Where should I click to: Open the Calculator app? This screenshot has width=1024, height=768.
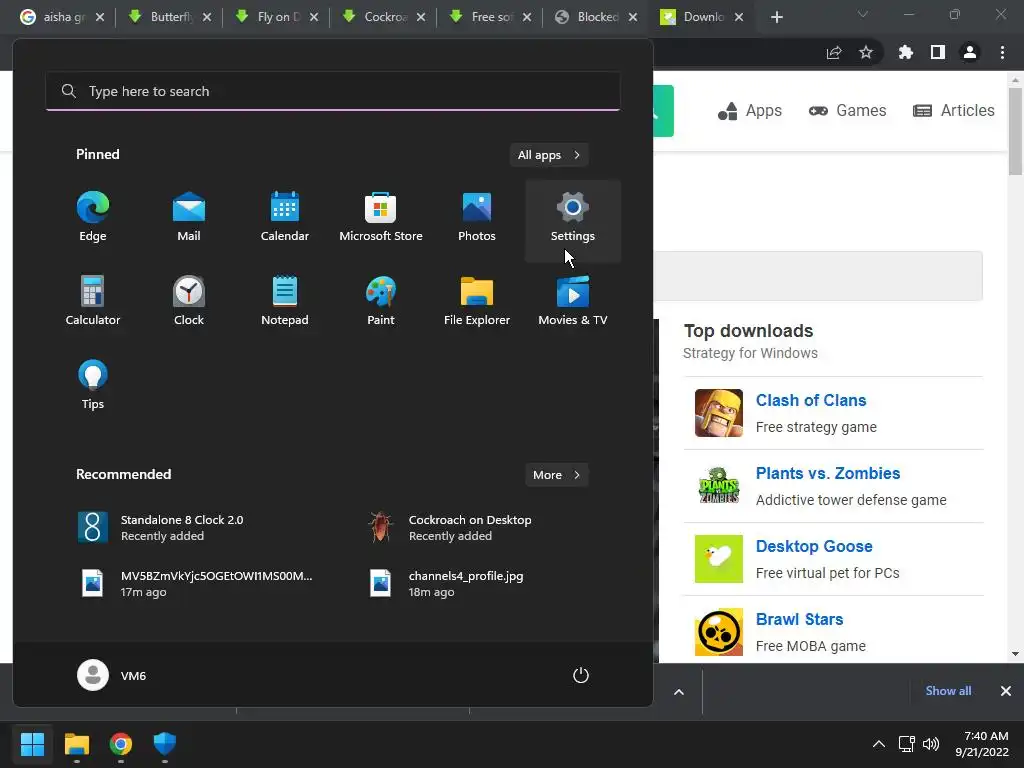click(93, 302)
